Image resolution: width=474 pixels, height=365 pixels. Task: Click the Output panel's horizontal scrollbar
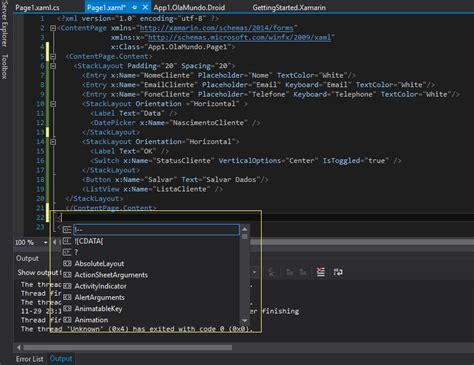(x=128, y=348)
